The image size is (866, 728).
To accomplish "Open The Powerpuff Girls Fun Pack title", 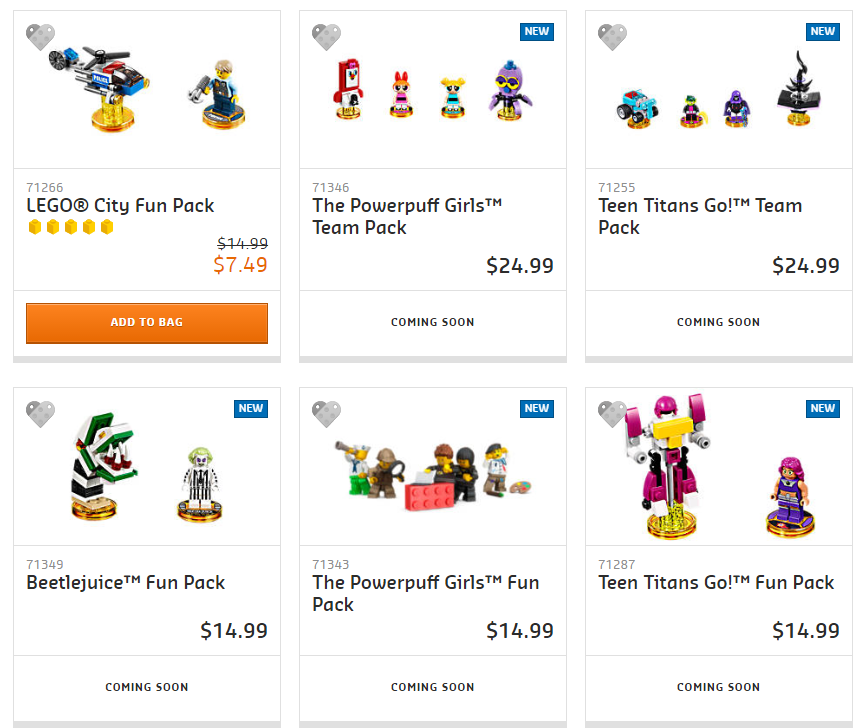I will coord(425,593).
